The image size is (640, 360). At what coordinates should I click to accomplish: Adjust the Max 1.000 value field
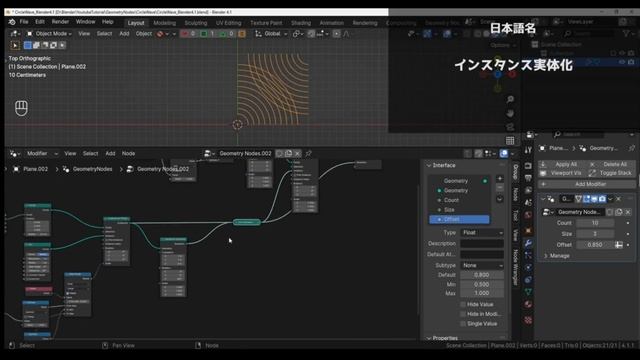pos(482,293)
